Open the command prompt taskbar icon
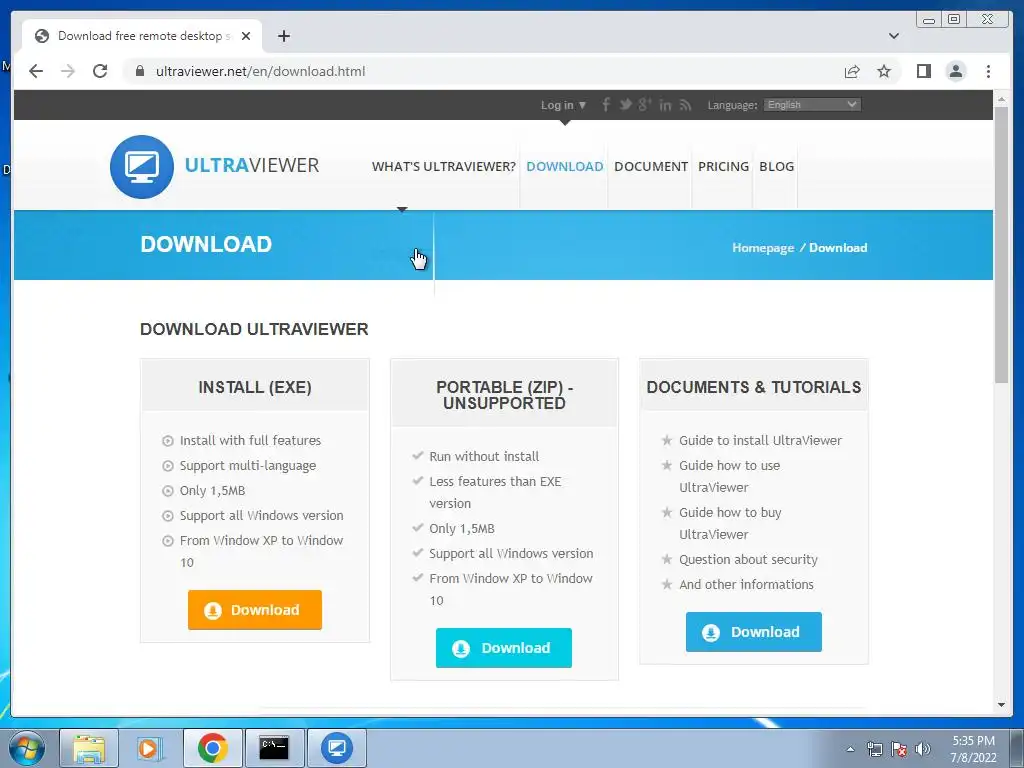The height and width of the screenshot is (768, 1024). (x=274, y=748)
